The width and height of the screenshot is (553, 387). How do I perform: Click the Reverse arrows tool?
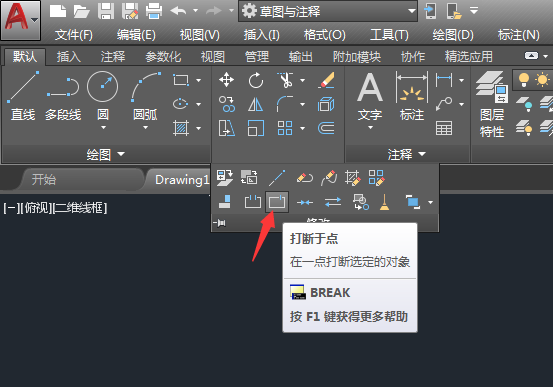[333, 202]
